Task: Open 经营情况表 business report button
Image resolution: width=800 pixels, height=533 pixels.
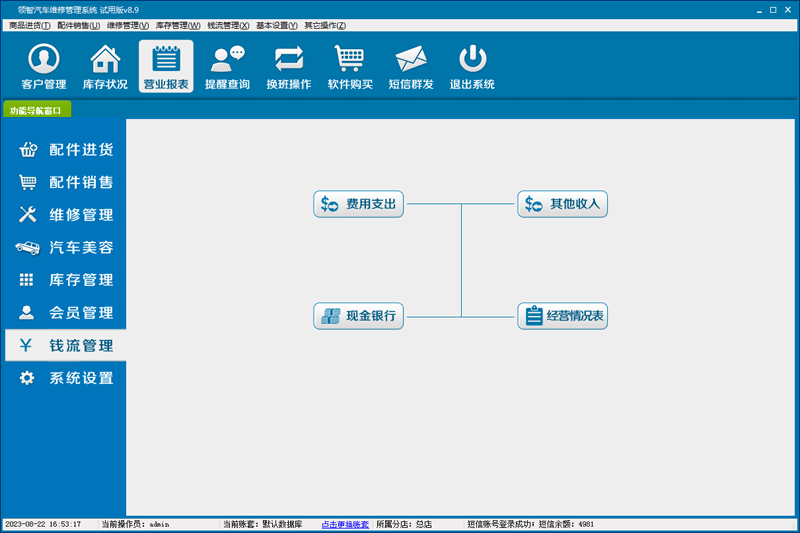Action: 562,316
